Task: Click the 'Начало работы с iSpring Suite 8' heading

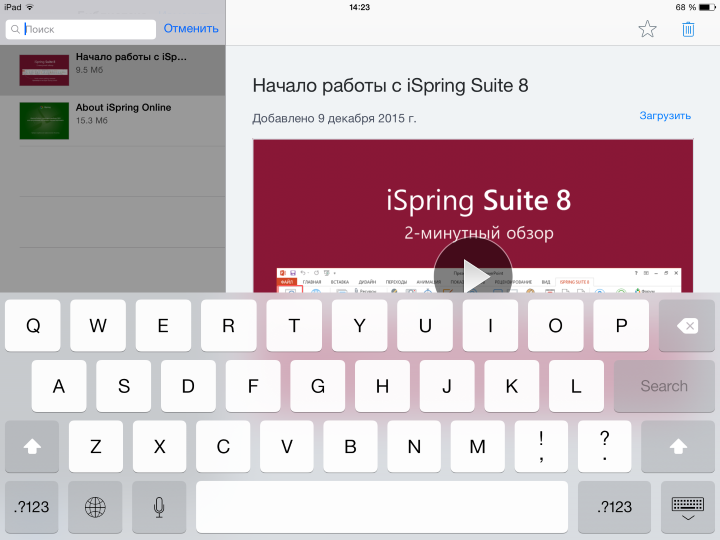Action: (390, 85)
